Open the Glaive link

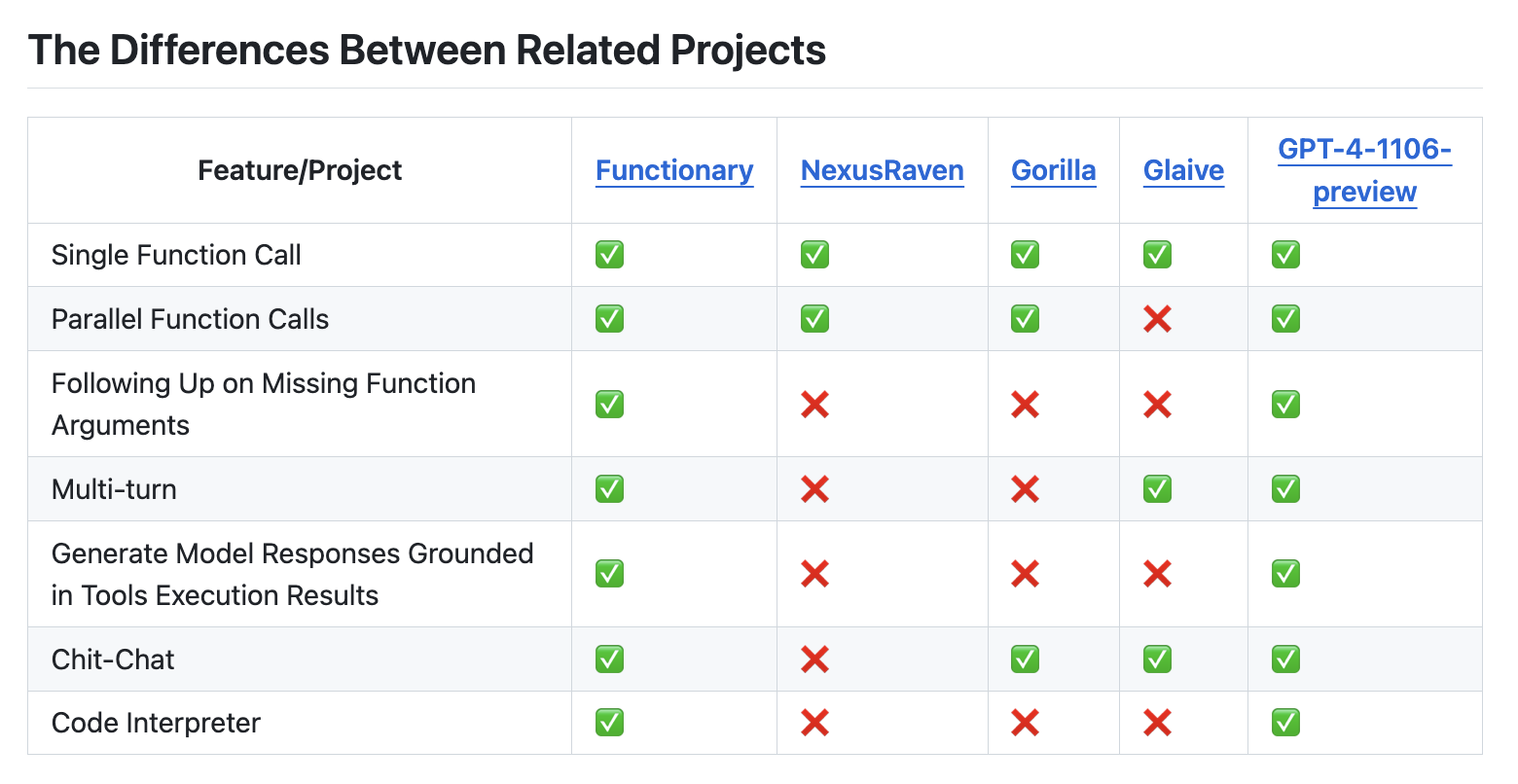pyautogui.click(x=1183, y=170)
